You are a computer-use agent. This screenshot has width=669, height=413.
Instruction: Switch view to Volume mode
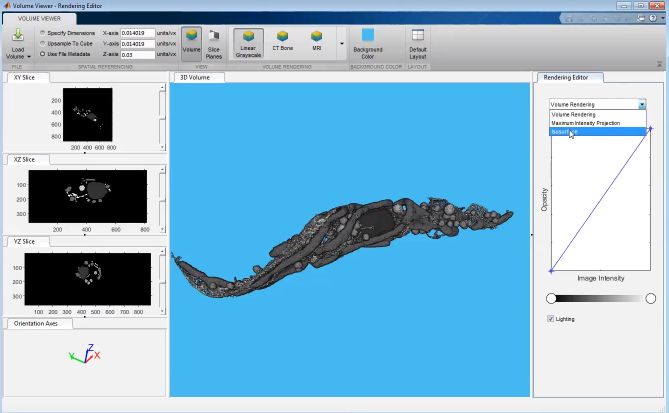(x=191, y=43)
